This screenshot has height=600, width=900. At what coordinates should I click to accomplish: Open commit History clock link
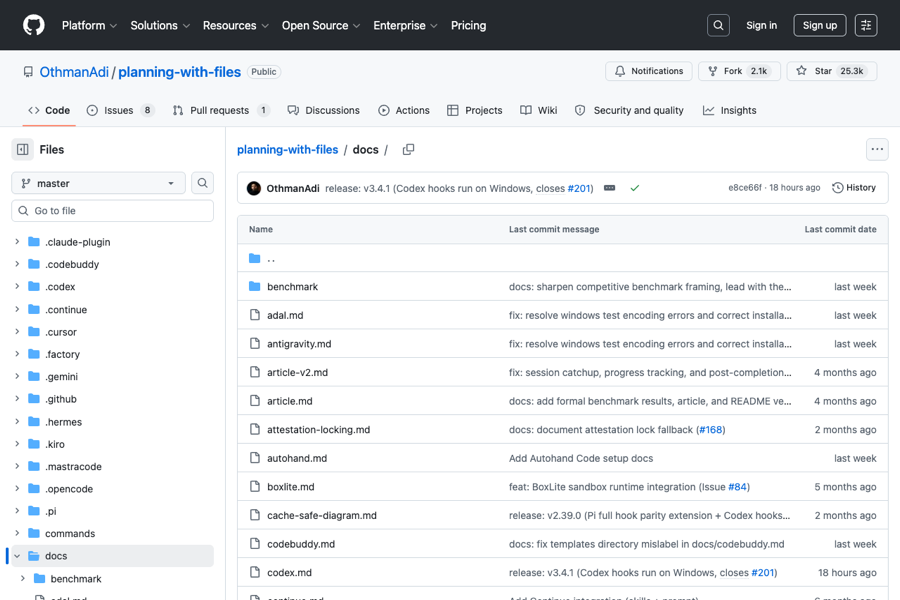point(854,188)
